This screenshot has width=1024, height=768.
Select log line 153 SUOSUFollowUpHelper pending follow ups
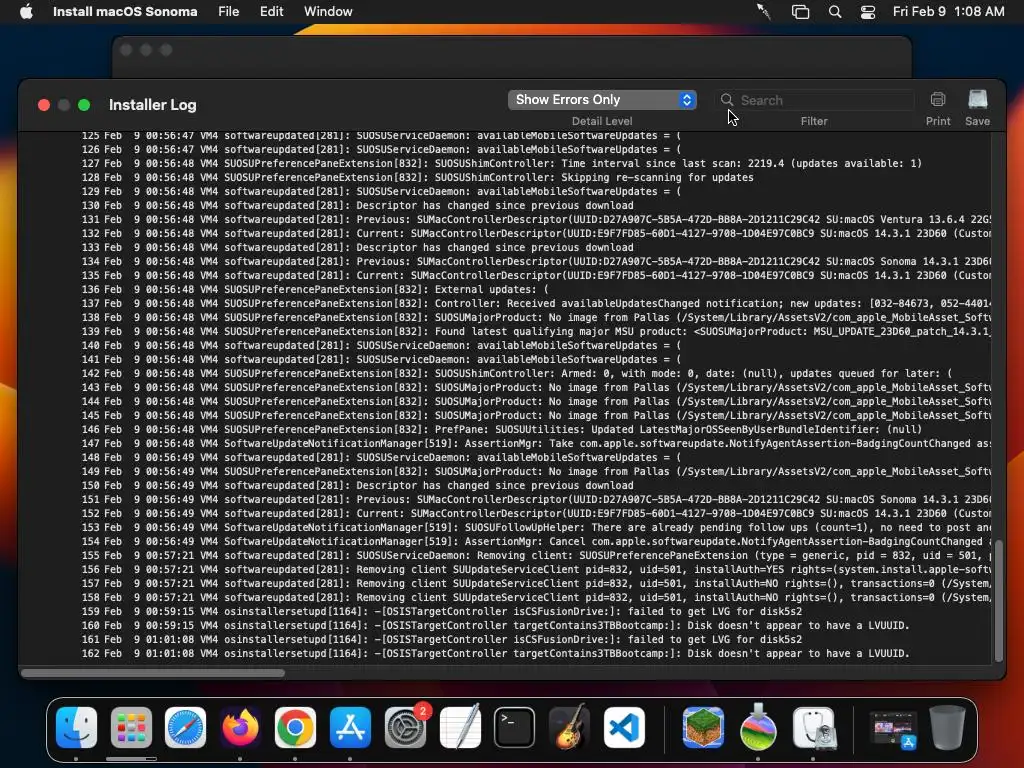point(536,528)
